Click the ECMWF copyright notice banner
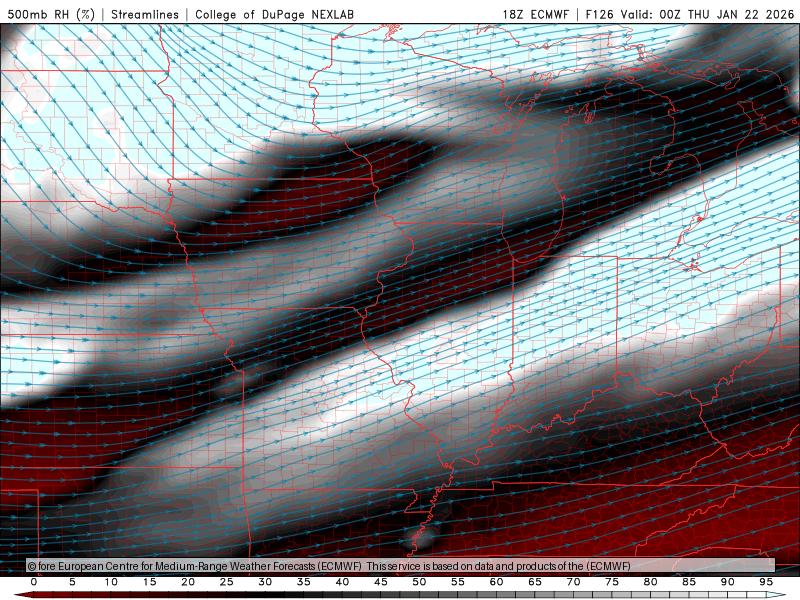 401,566
